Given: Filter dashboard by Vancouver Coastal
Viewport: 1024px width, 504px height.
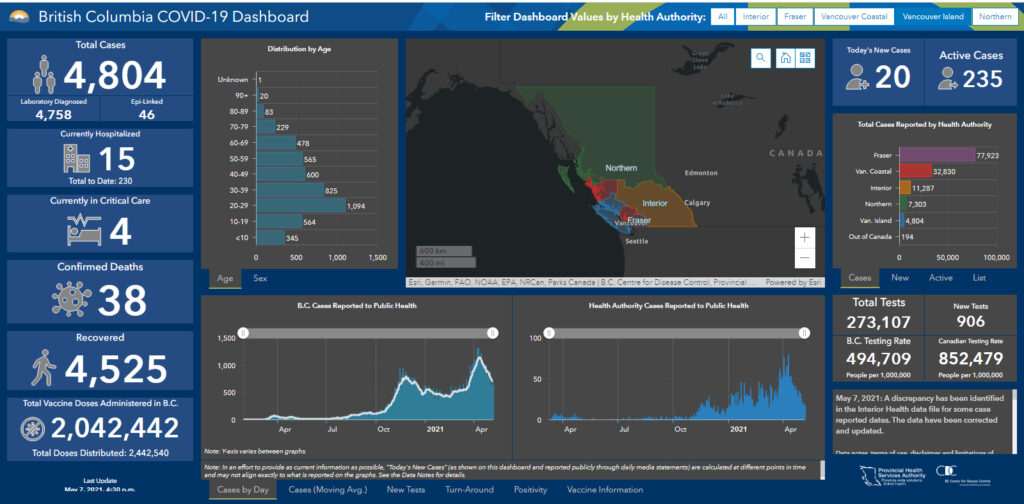Looking at the screenshot, I should click(850, 17).
